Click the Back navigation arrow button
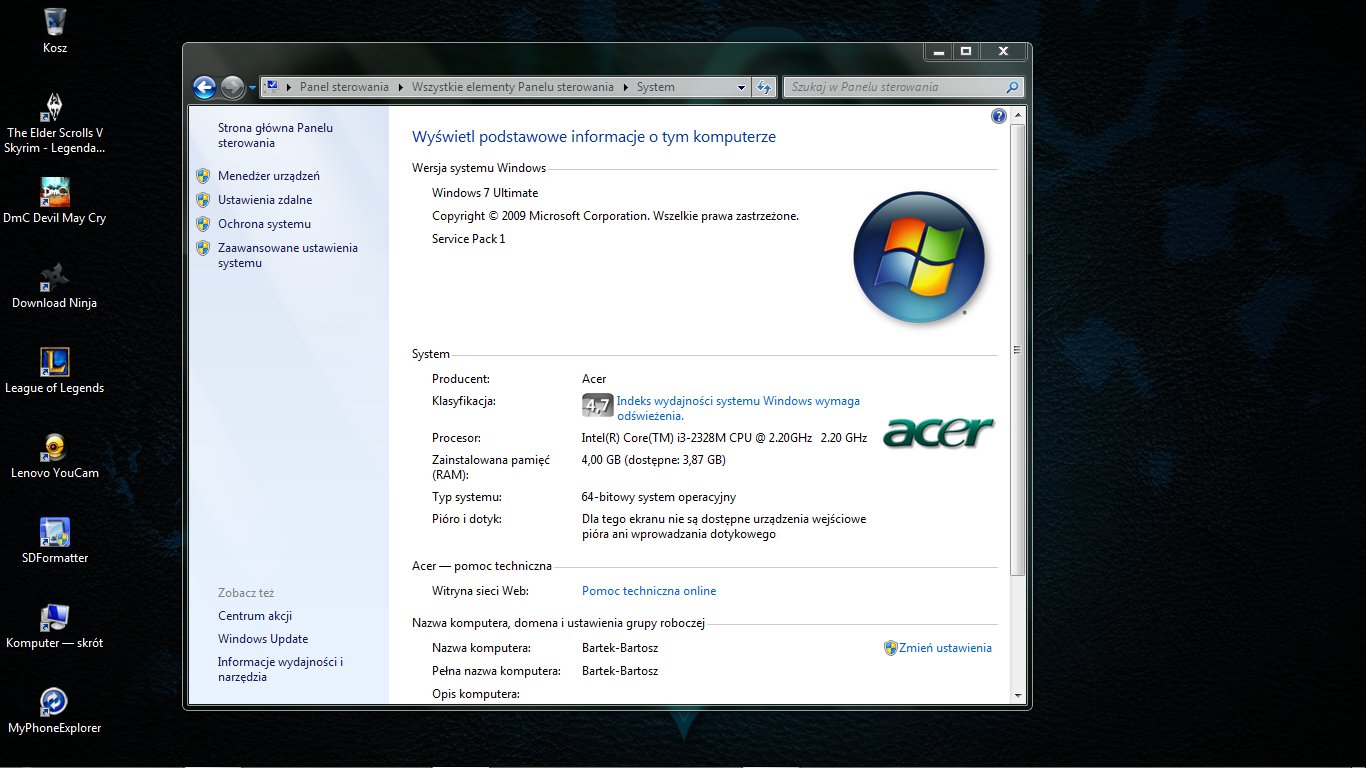This screenshot has height=768, width=1366. coord(204,88)
